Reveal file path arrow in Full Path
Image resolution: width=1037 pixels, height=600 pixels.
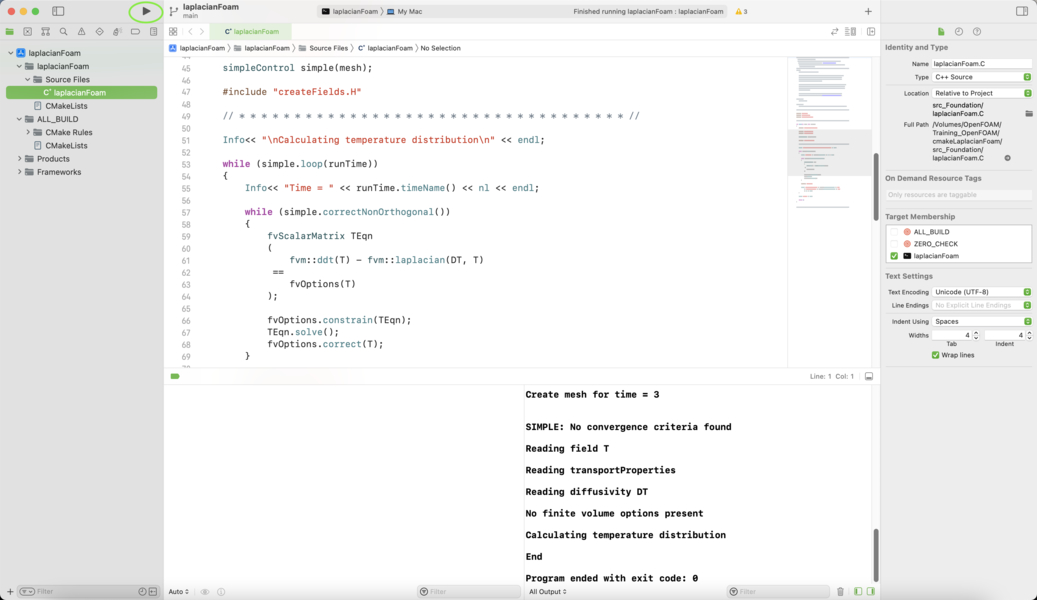[1007, 158]
